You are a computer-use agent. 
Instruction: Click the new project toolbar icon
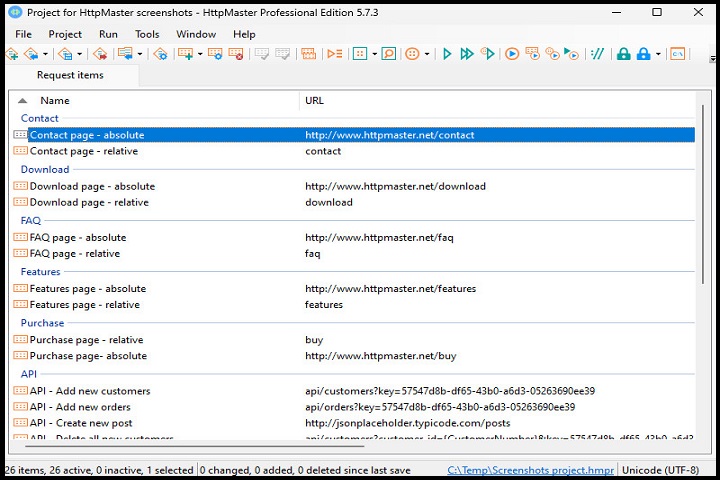click(12, 54)
